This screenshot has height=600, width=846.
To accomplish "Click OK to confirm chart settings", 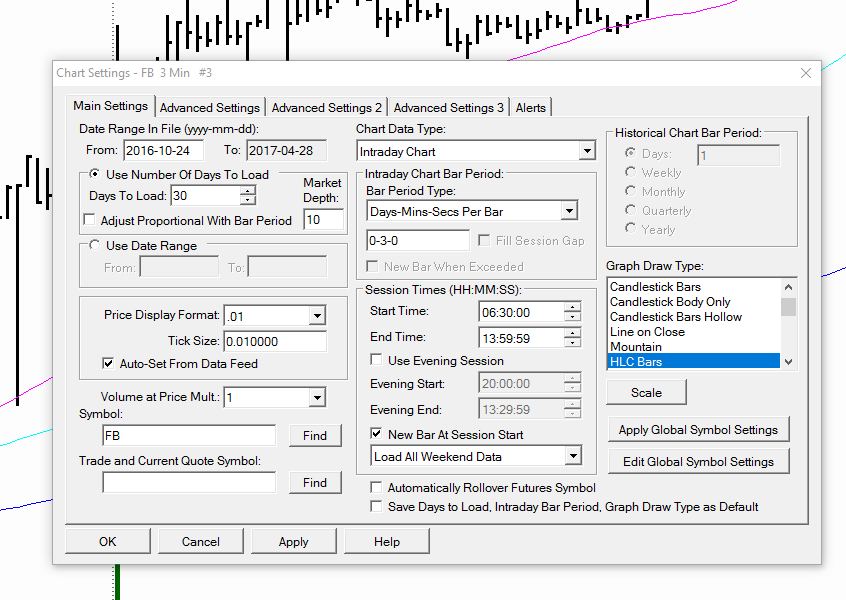I will [107, 541].
